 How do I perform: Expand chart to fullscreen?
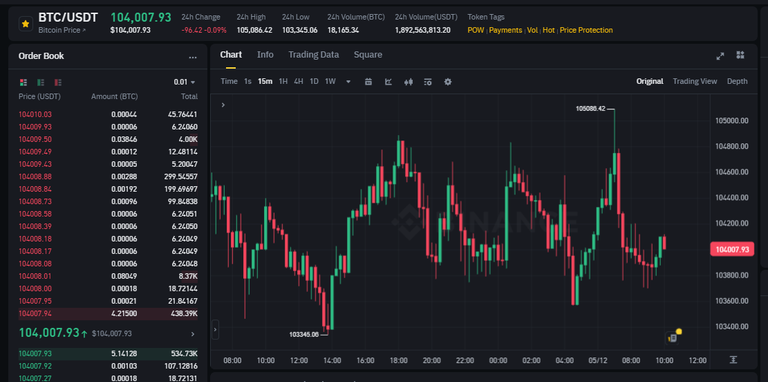(720, 56)
